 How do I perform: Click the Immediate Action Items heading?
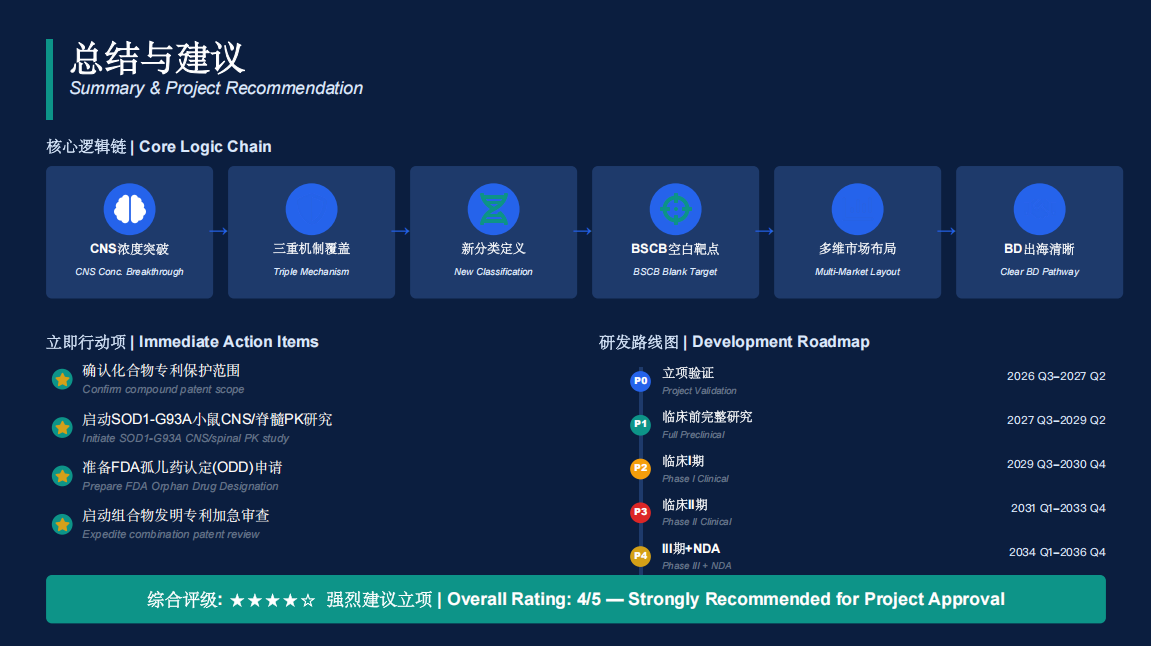click(182, 342)
